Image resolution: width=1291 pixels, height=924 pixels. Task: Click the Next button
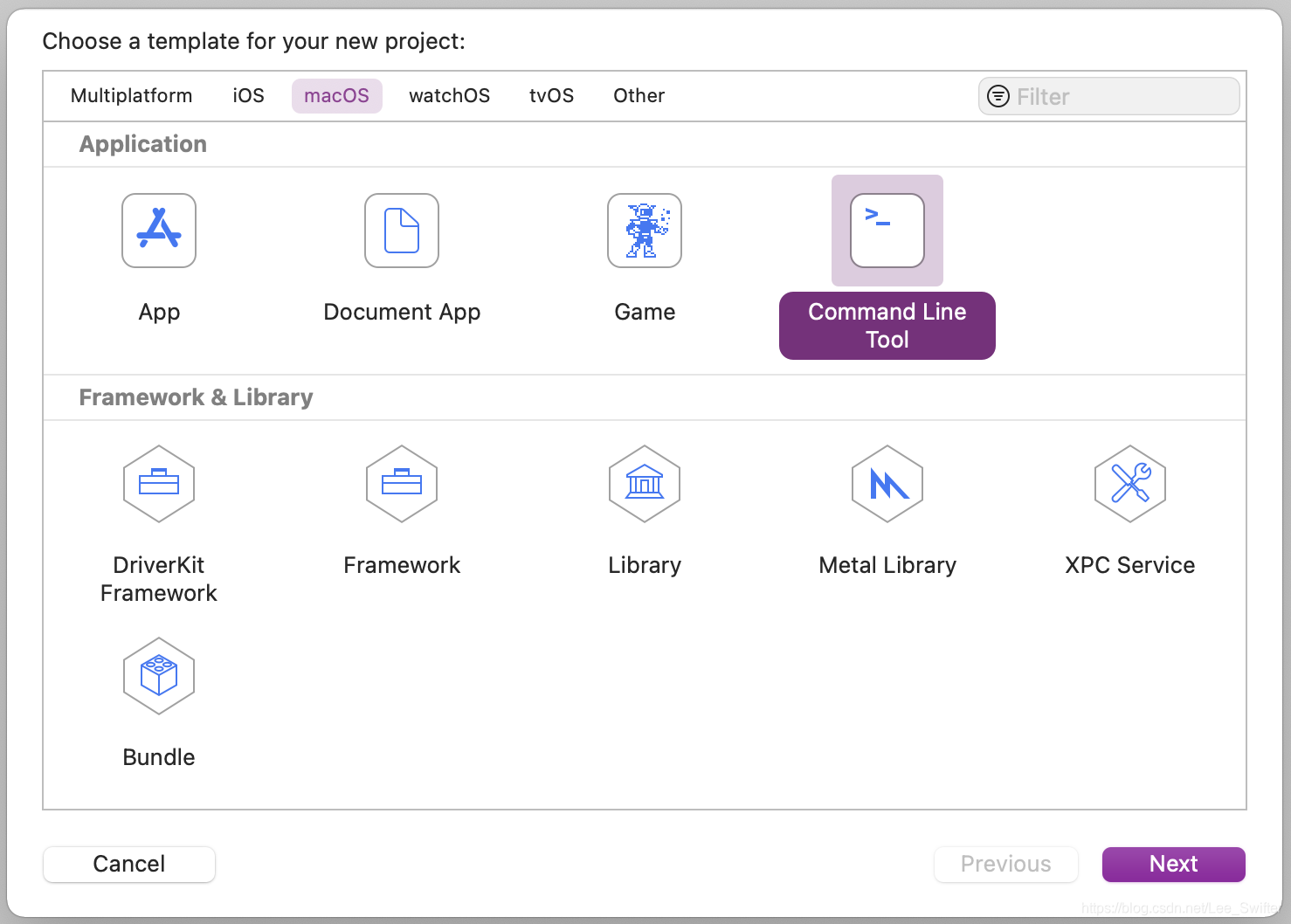tap(1173, 864)
